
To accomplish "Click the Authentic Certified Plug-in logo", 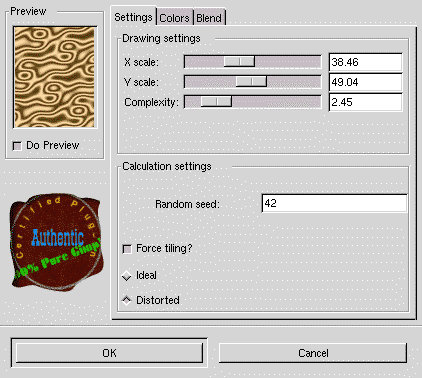I will pyautogui.click(x=55, y=242).
